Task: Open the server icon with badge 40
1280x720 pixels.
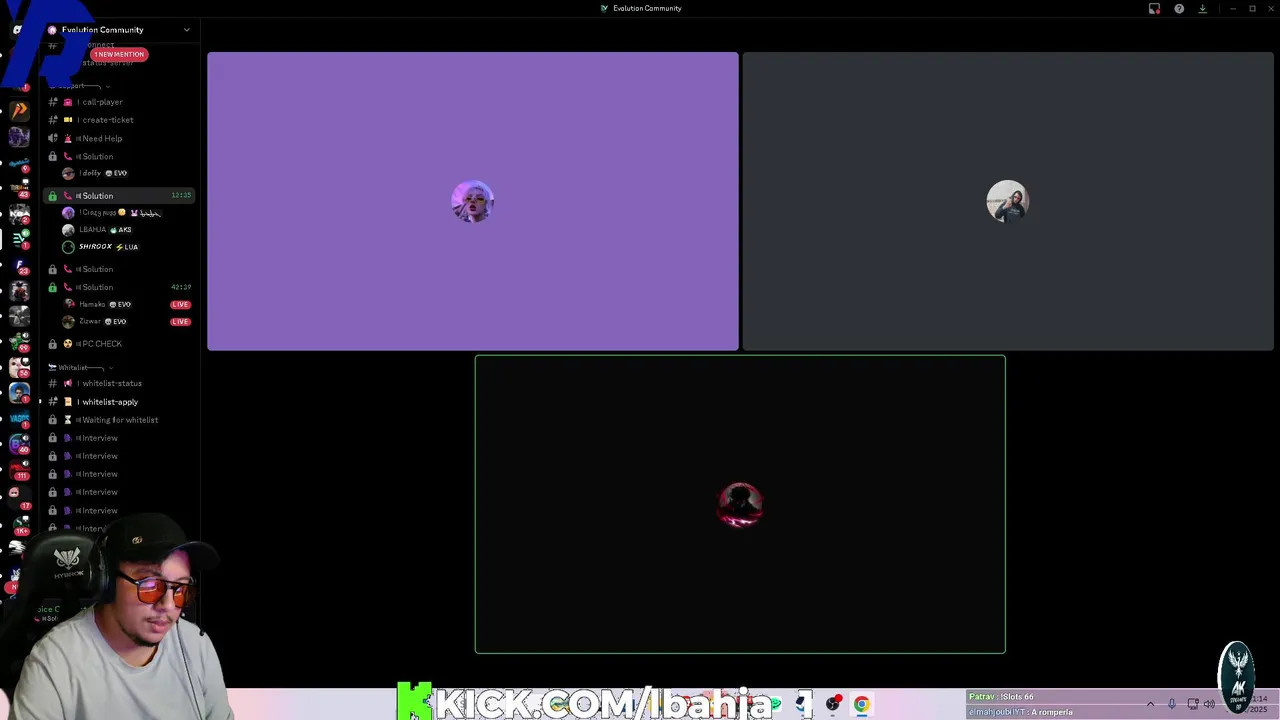Action: 19,443
